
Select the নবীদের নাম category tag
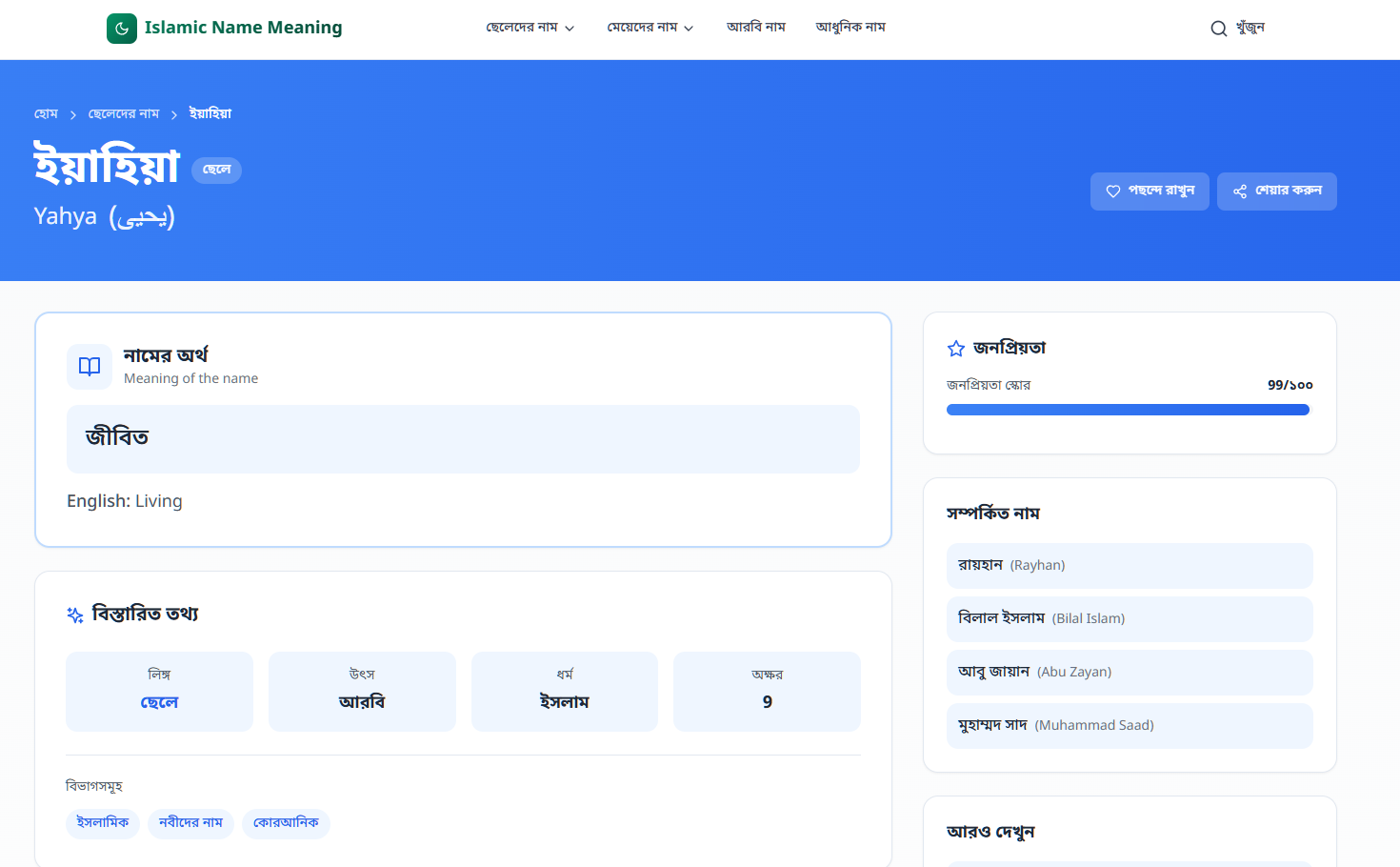click(190, 823)
